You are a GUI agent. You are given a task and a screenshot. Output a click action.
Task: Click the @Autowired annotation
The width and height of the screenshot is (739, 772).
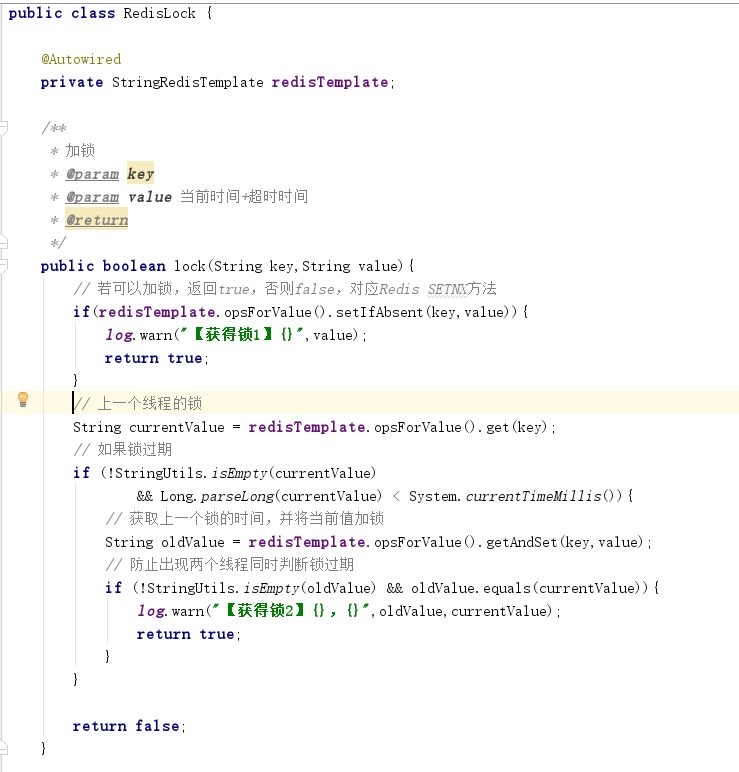(x=81, y=59)
